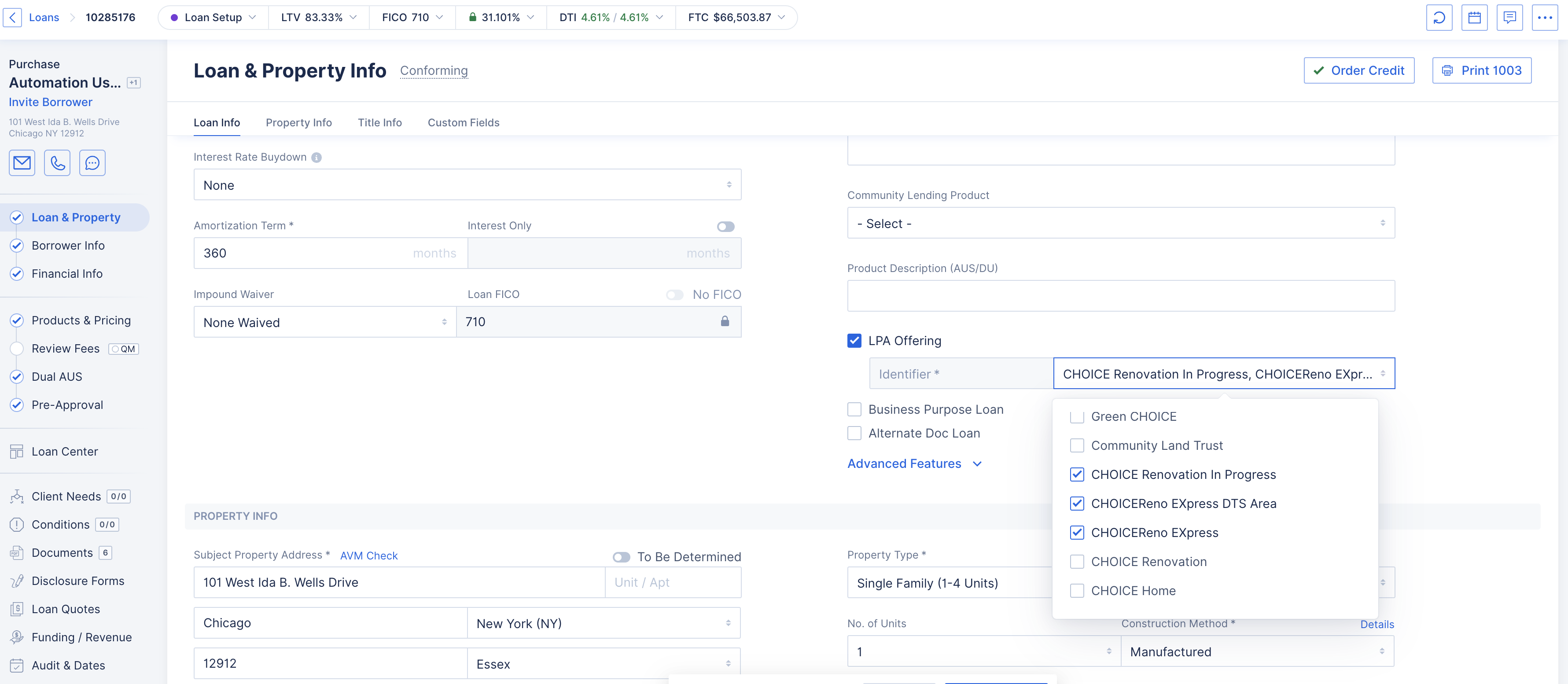This screenshot has height=684, width=1568.
Task: Open Products & Pricing in sidebar
Action: click(81, 321)
